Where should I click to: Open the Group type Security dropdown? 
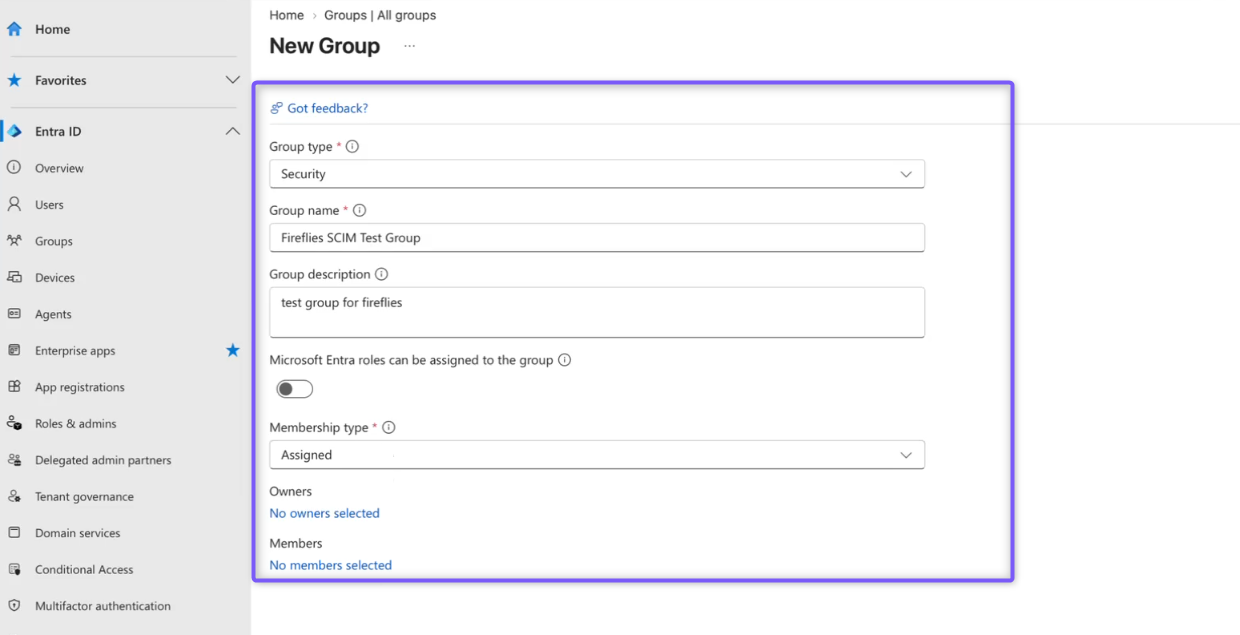point(597,174)
